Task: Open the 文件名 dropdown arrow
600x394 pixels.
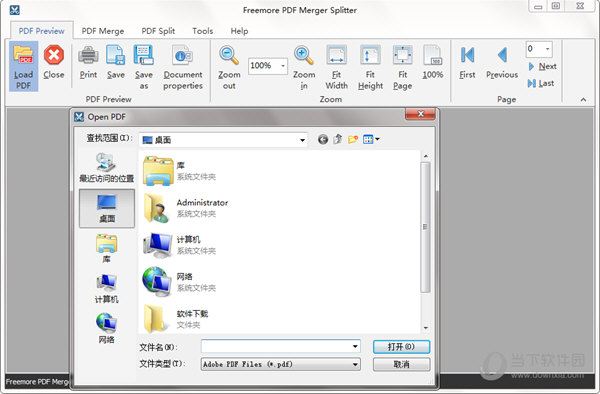Action: (355, 347)
